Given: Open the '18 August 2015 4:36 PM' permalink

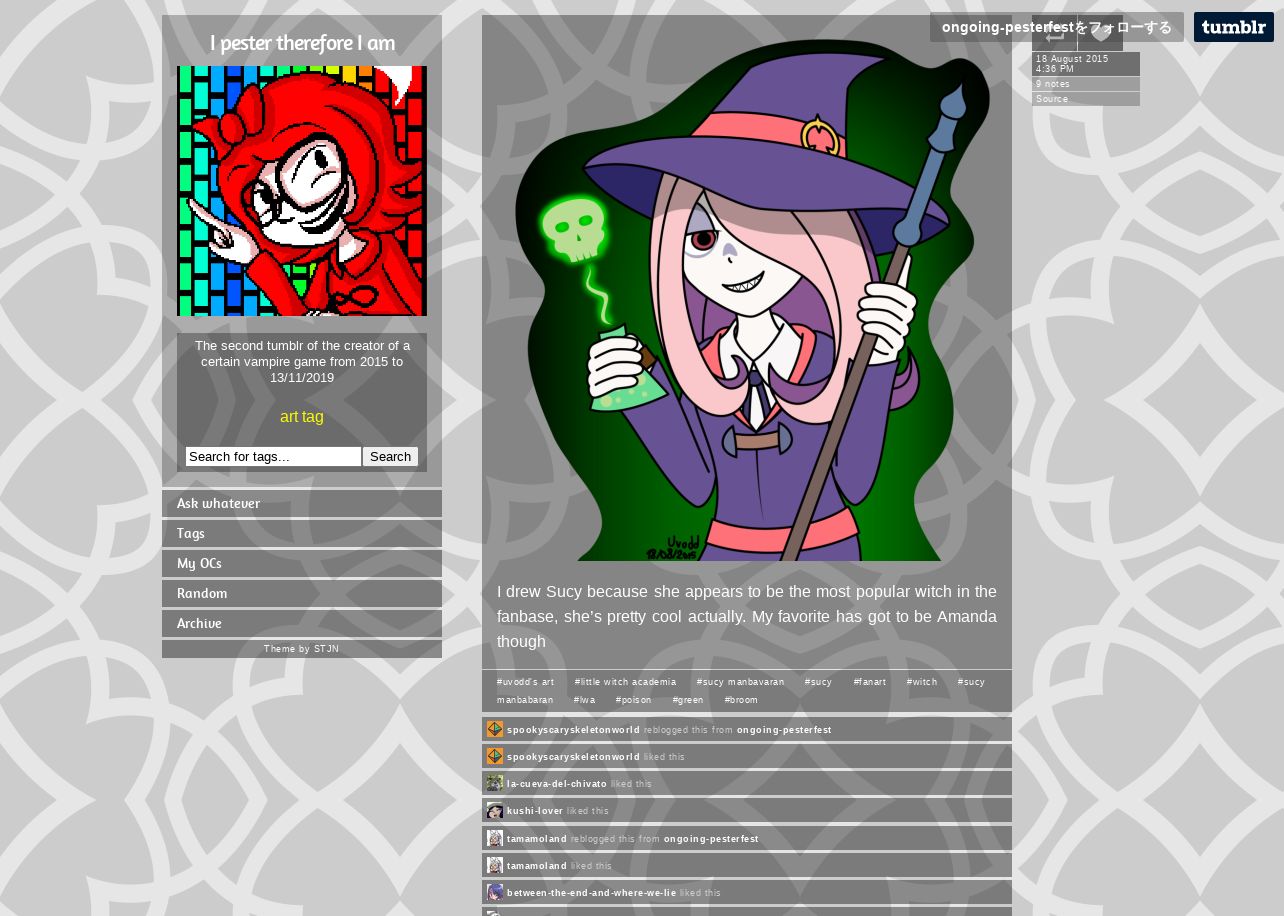Looking at the screenshot, I should click(x=1086, y=64).
